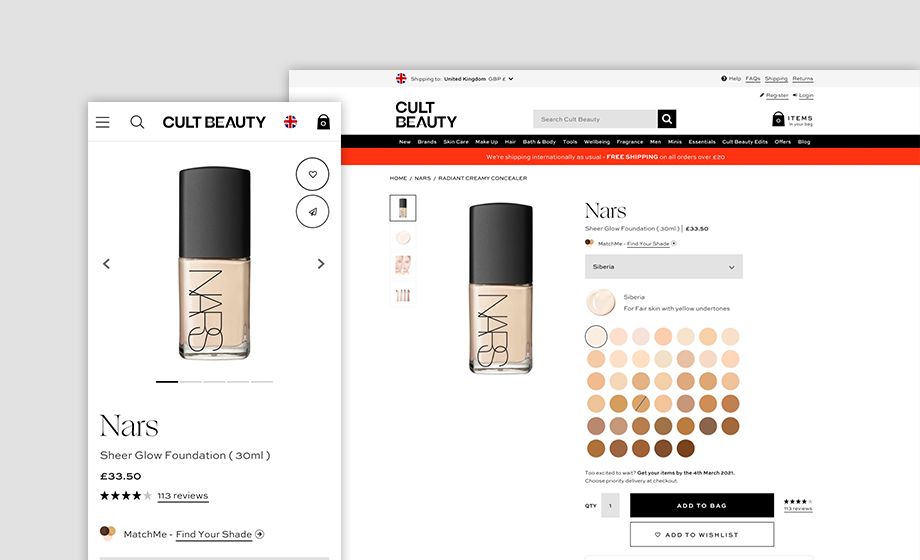Go to next product image in mobile carousel
The width and height of the screenshot is (920, 560).
(x=321, y=264)
